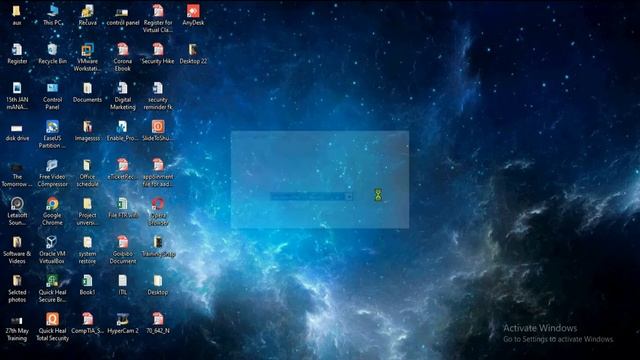Screen dimensions: 640x360
Task: Launch the Recuva shortcut
Action: [x=87, y=15]
